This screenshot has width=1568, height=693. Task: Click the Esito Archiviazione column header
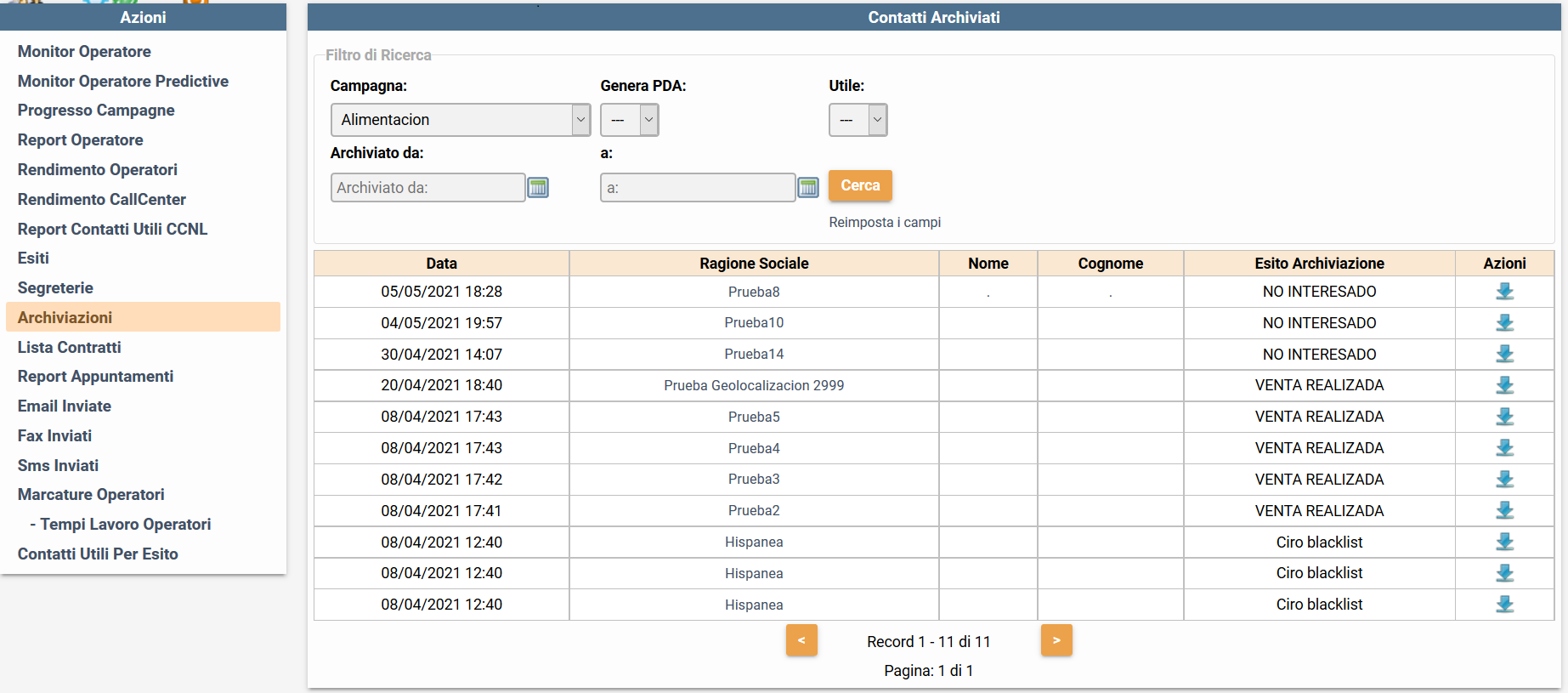pyautogui.click(x=1320, y=264)
